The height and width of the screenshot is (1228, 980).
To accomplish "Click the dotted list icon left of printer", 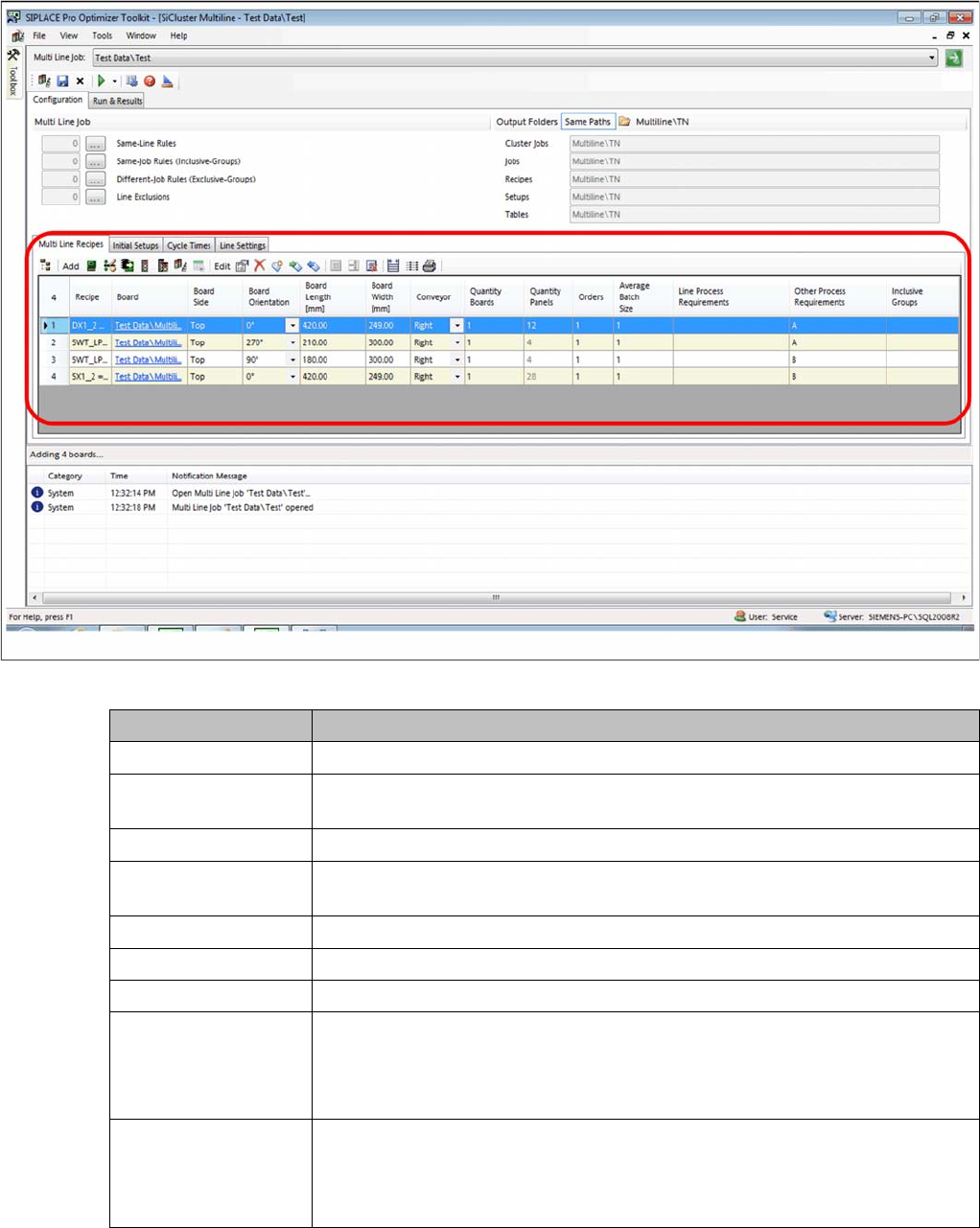I will [x=412, y=266].
